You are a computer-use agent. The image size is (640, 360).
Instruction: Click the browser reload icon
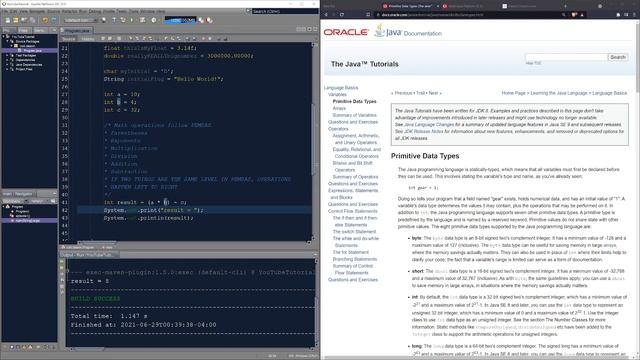342,15
